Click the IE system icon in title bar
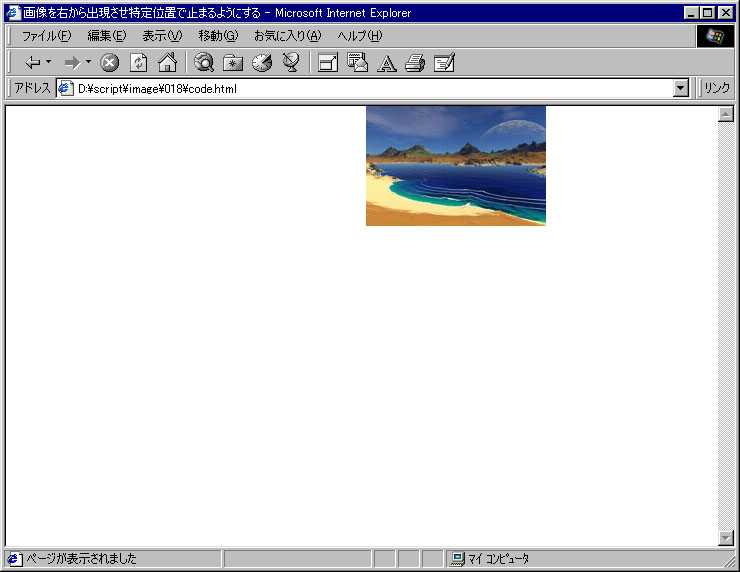This screenshot has height=572, width=740. point(14,12)
